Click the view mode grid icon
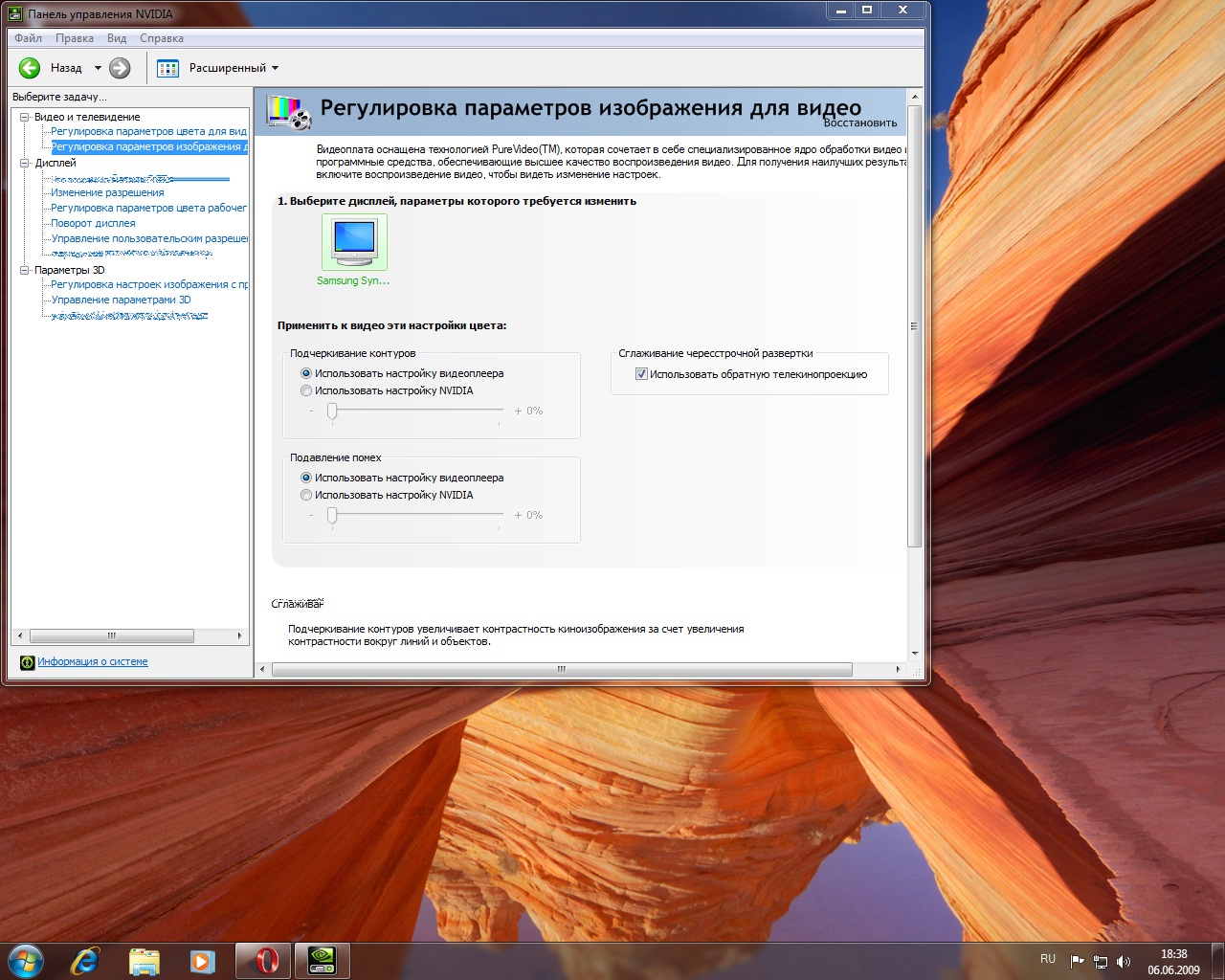The height and width of the screenshot is (980, 1225). point(167,68)
